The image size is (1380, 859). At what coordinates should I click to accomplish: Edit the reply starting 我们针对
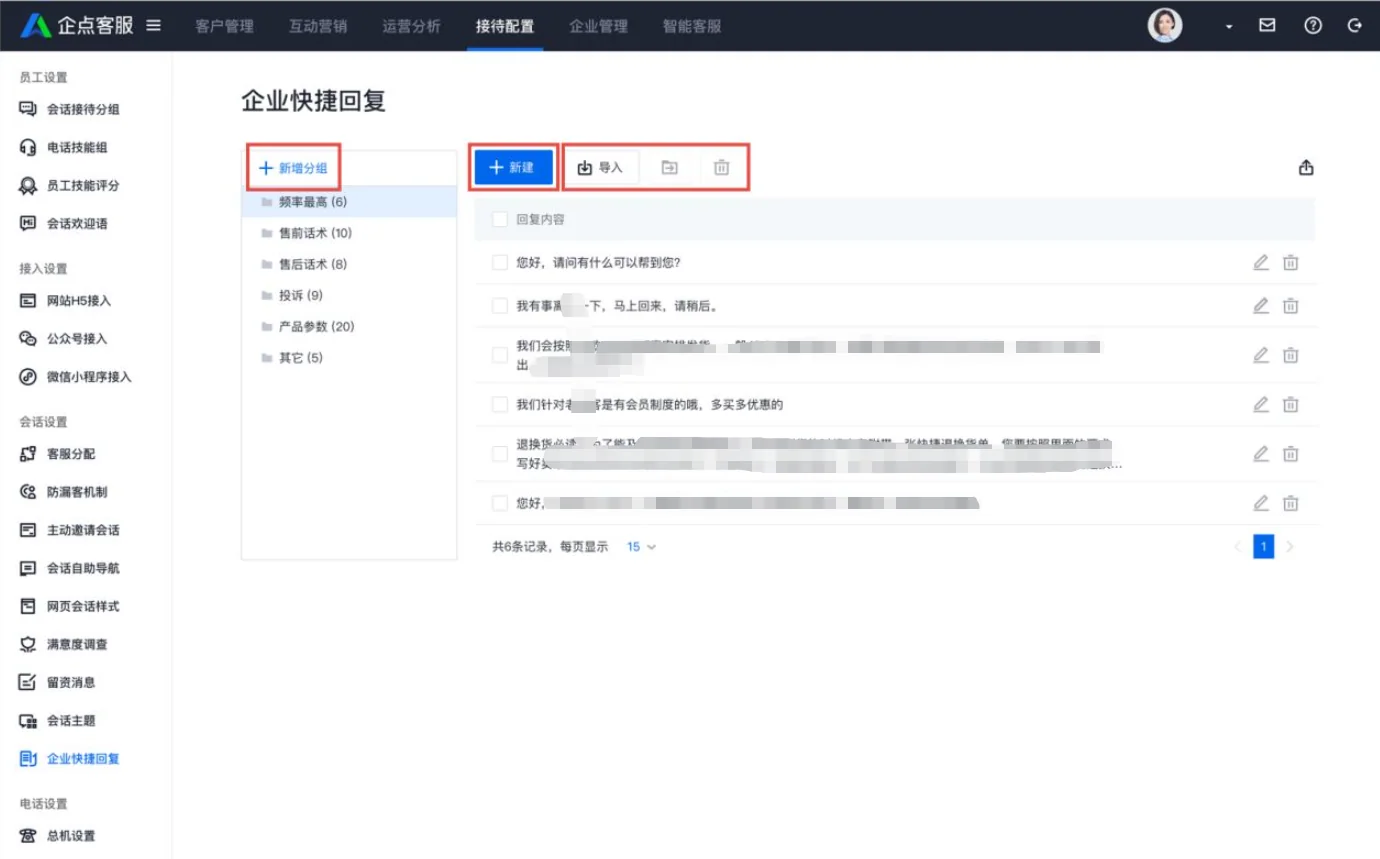[x=1261, y=404]
